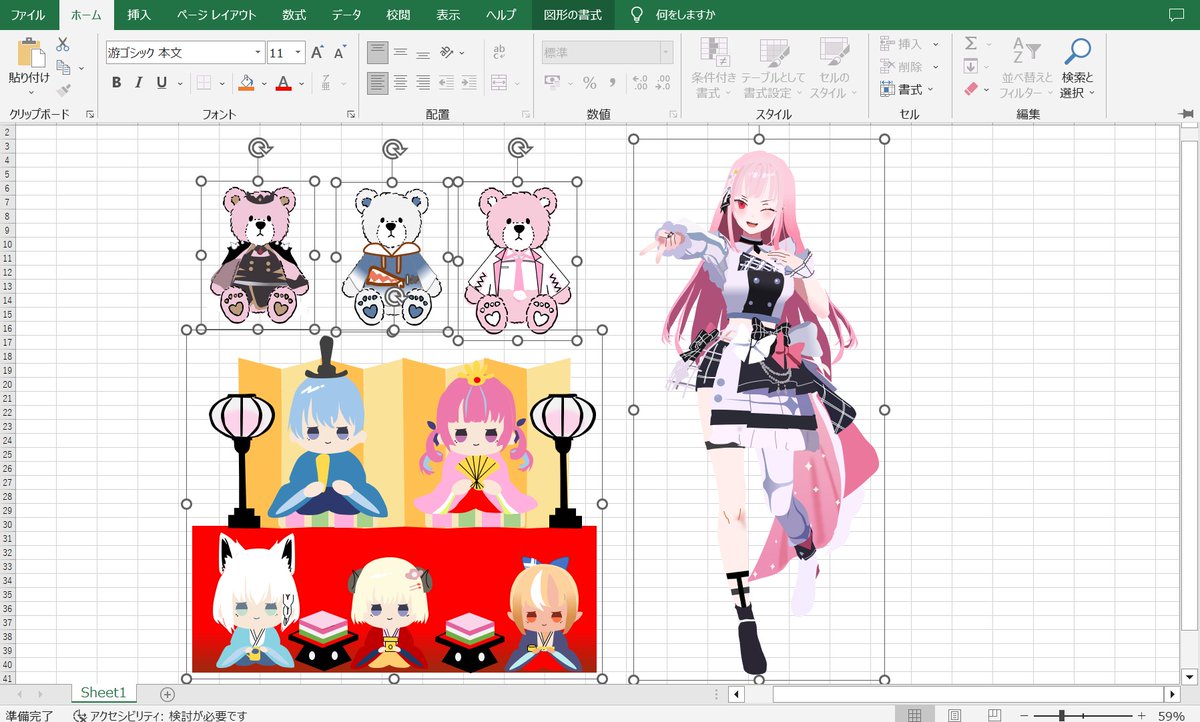1200x722 pixels.
Task: Decrease font size with the small A icon
Action: click(x=341, y=52)
